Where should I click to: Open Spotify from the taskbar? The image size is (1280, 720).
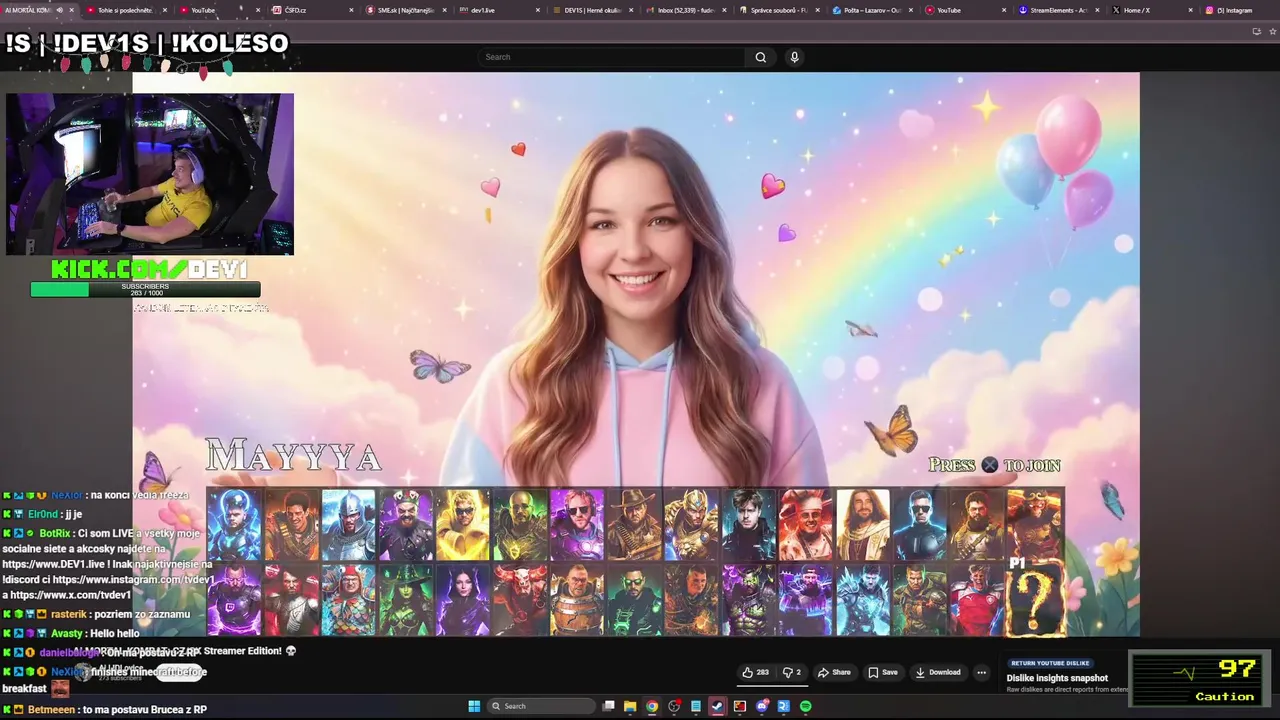[805, 706]
